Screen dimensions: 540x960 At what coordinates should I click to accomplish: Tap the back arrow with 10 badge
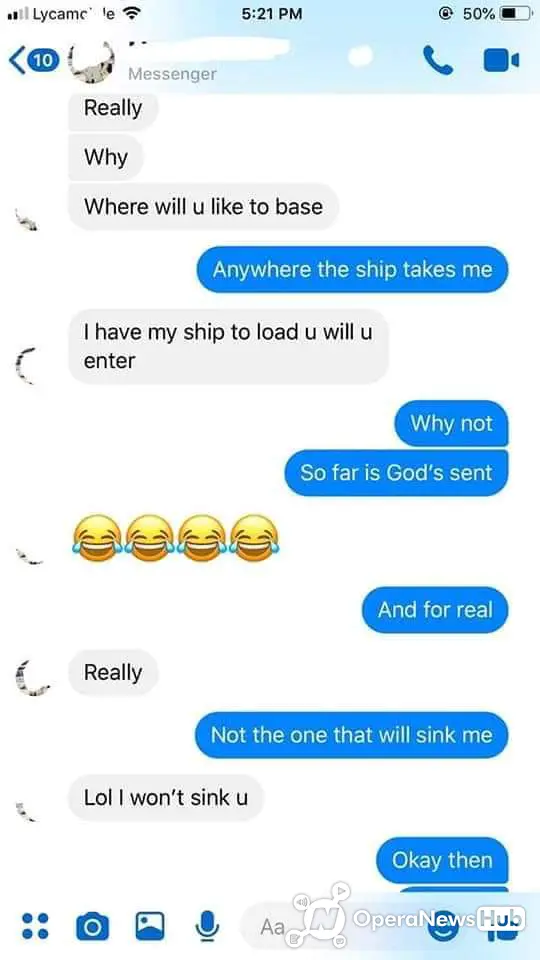pos(34,60)
